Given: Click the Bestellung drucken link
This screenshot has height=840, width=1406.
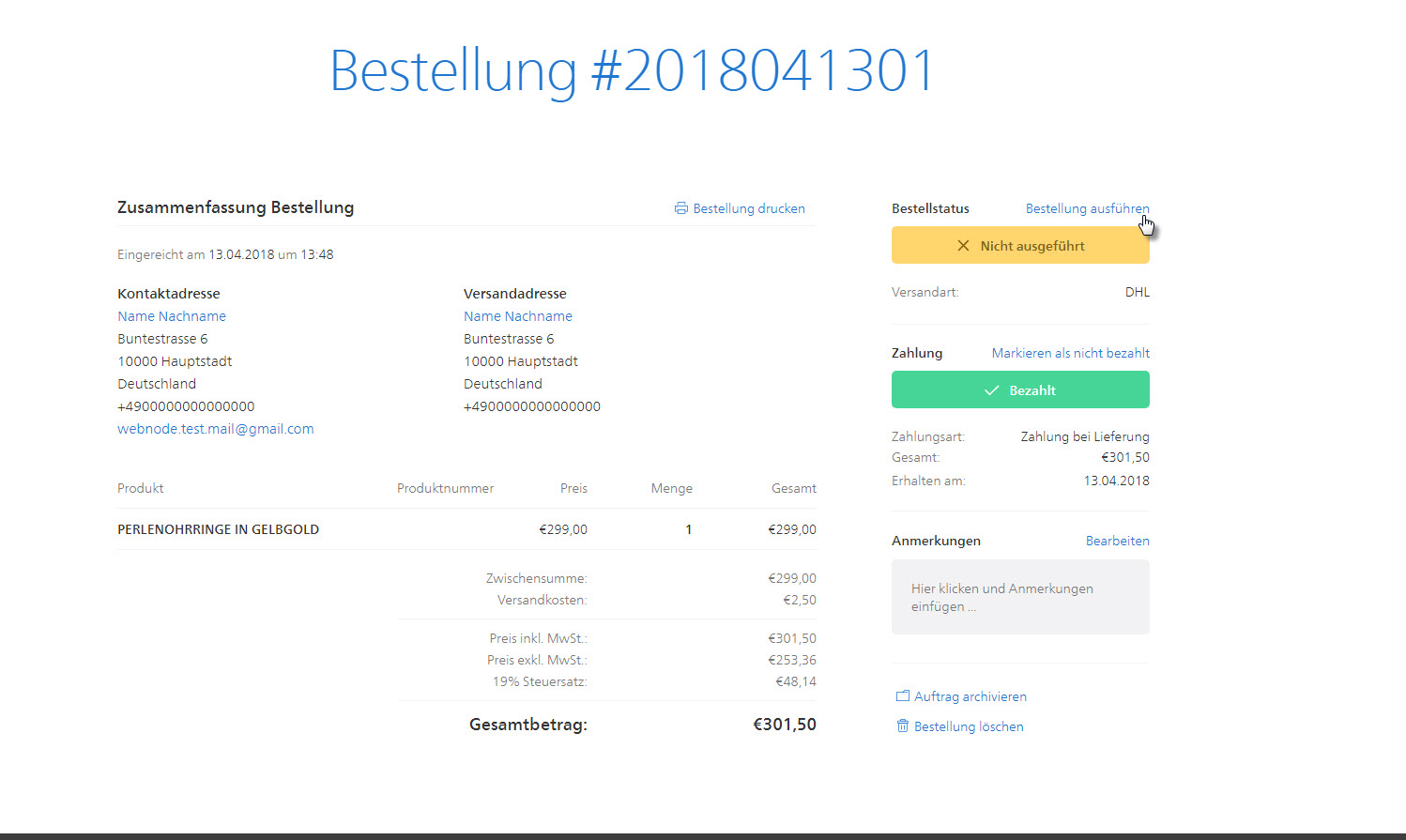Looking at the screenshot, I should [x=749, y=207].
